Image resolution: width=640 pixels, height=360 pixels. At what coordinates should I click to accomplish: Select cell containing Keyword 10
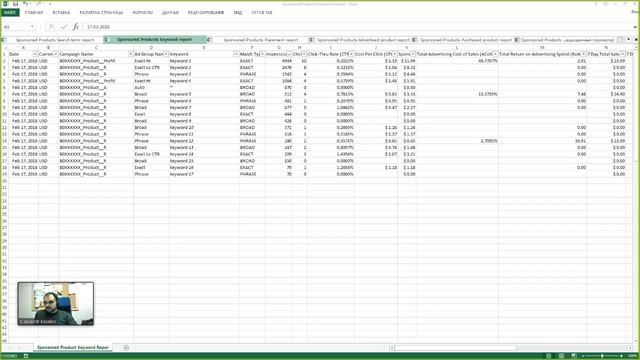pyautogui.click(x=204, y=127)
